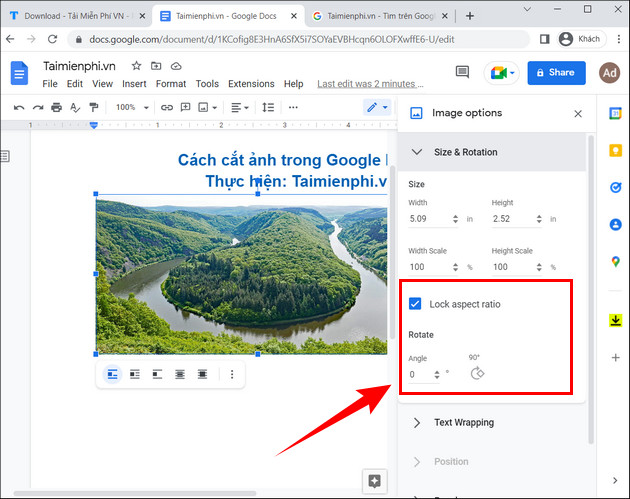Open the text alignment dropdown
The image size is (630, 499).
point(240,107)
